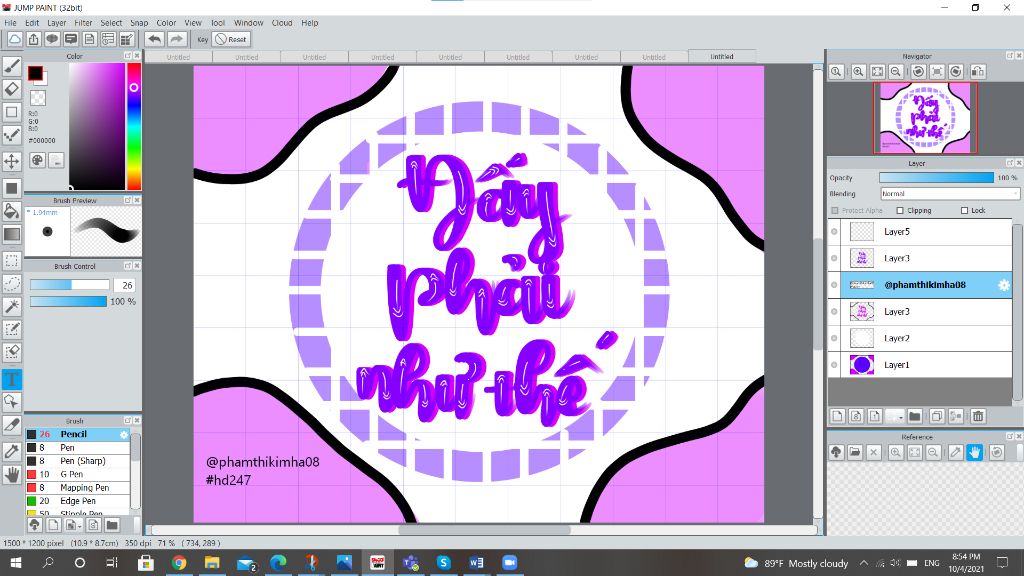This screenshot has height=576, width=1024.
Task: Click the Redo arrow in the top toolbar
Action: (176, 39)
